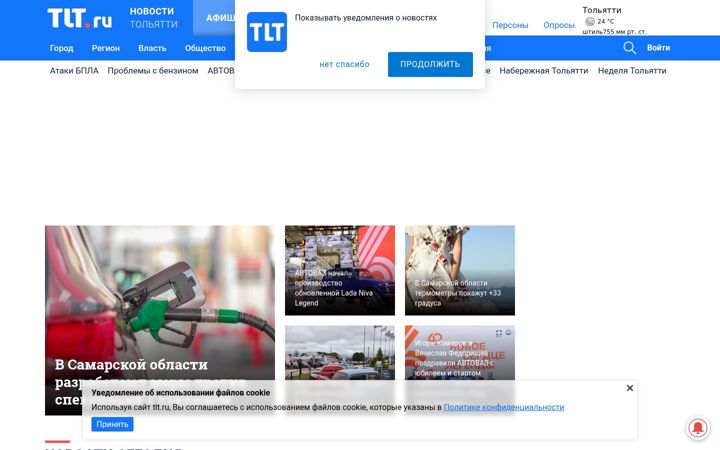Click the red notification bell icon
The image size is (720, 450).
point(698,428)
